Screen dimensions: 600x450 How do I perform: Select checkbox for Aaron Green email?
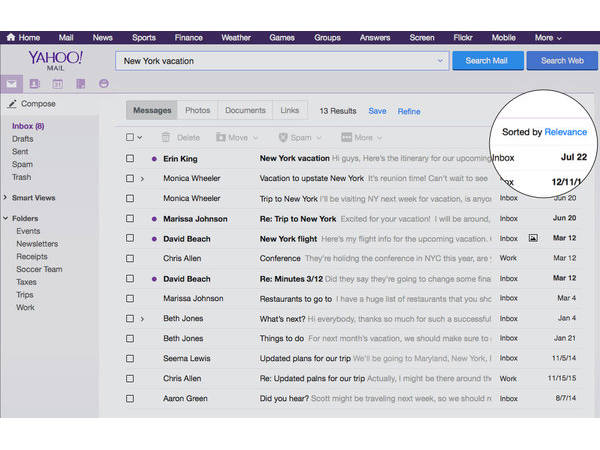pos(130,398)
